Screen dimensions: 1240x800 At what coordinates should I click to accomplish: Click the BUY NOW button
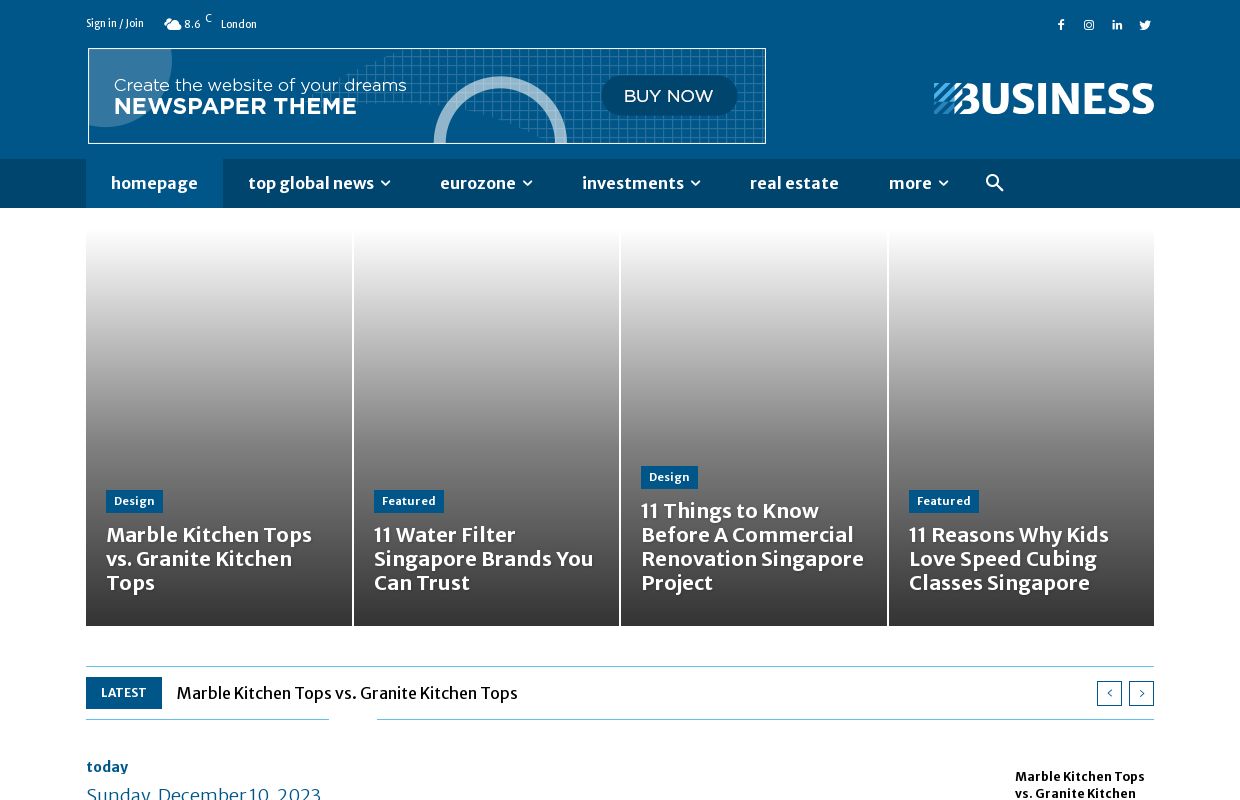point(668,96)
